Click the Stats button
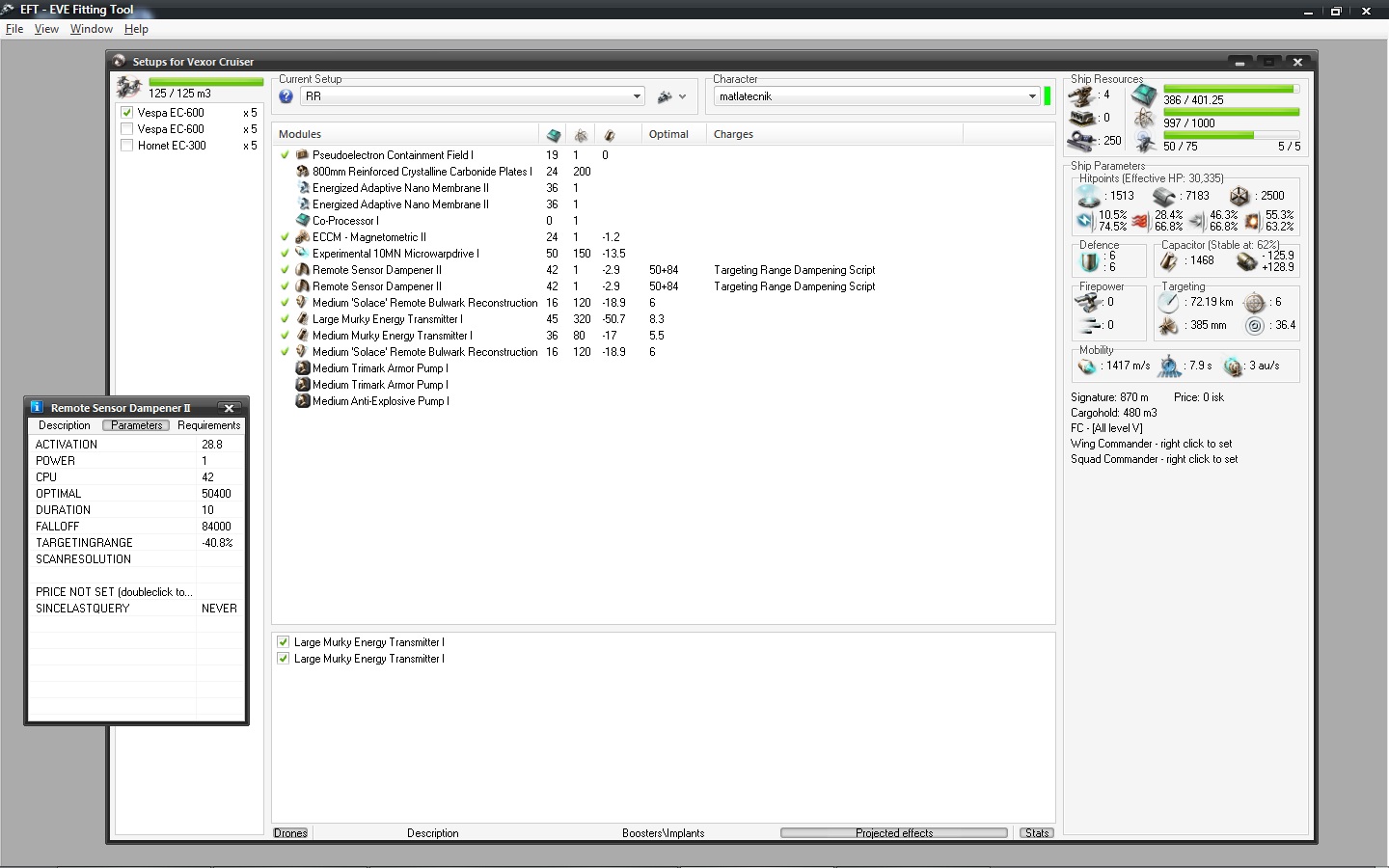1389x868 pixels. (x=1037, y=833)
